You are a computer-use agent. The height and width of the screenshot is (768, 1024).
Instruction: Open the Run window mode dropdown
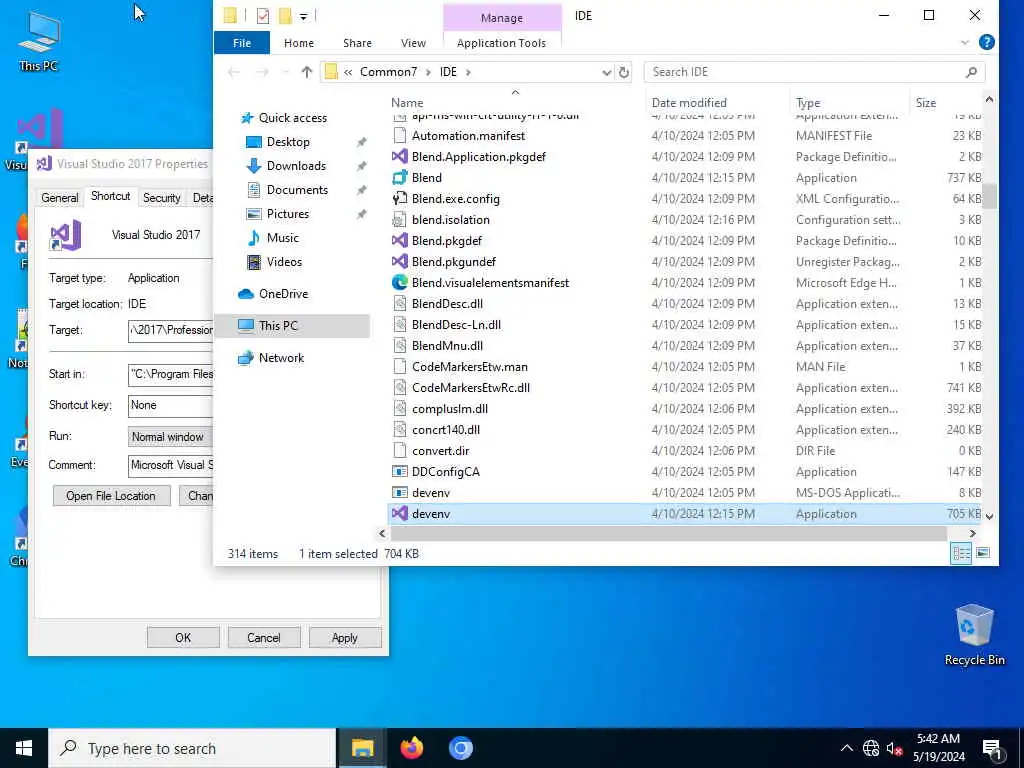(x=170, y=436)
